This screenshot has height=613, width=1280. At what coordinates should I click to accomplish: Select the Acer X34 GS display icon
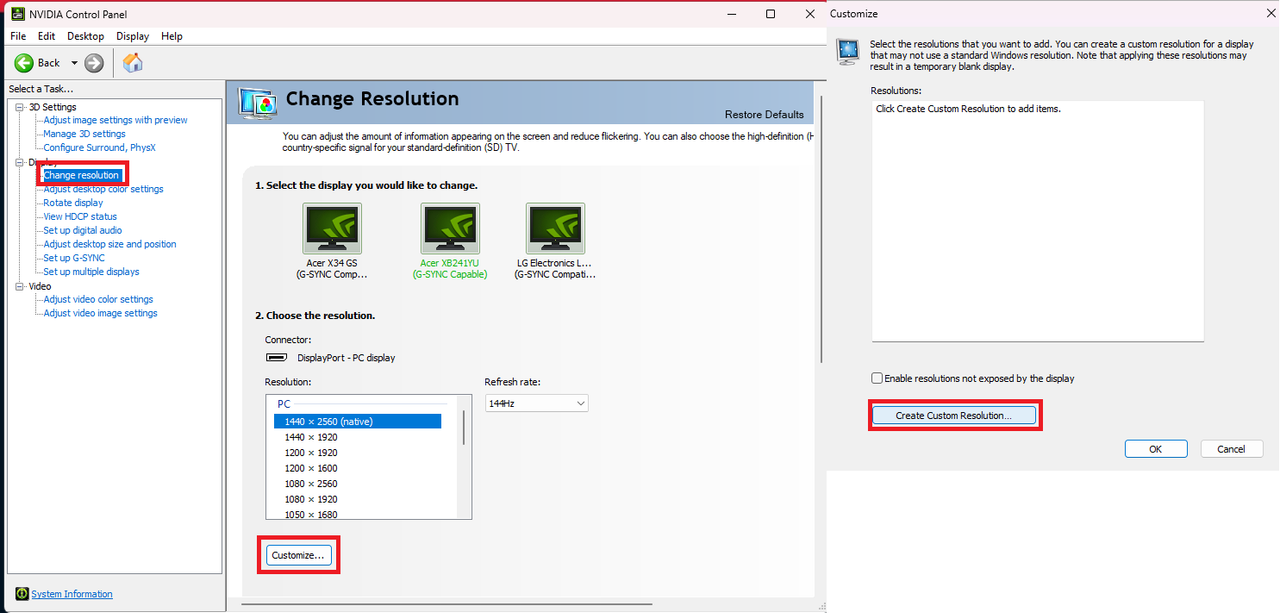tap(332, 229)
